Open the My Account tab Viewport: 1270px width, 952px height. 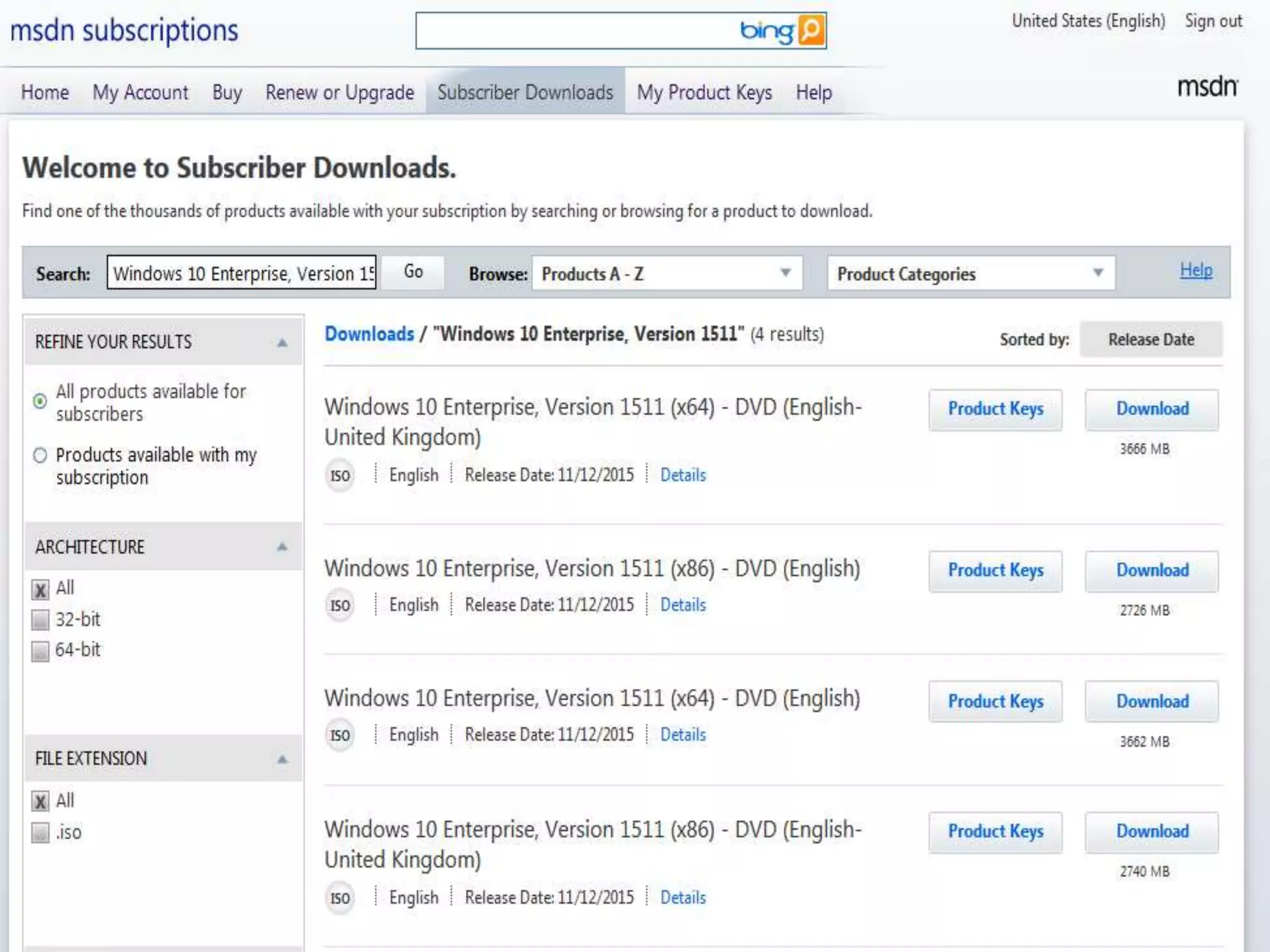[140, 92]
